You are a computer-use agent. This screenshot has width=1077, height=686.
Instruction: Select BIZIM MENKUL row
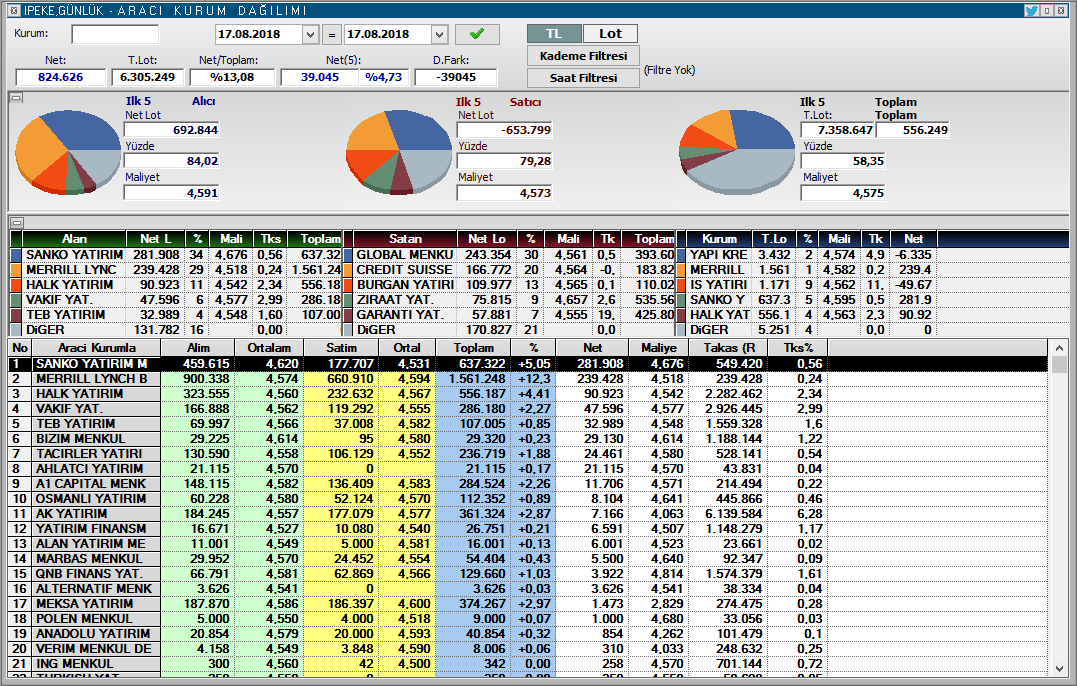click(528, 439)
